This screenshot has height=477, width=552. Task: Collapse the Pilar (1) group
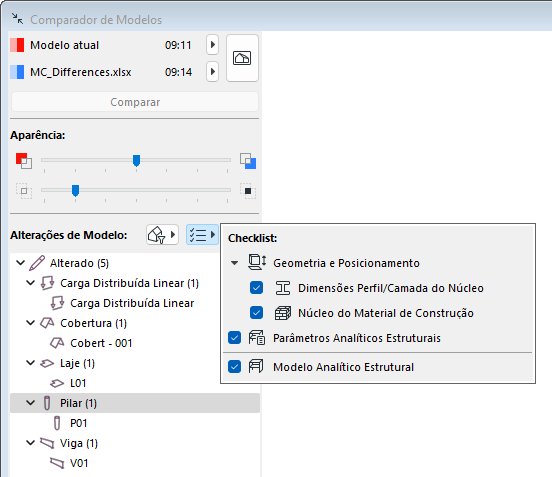[x=31, y=403]
